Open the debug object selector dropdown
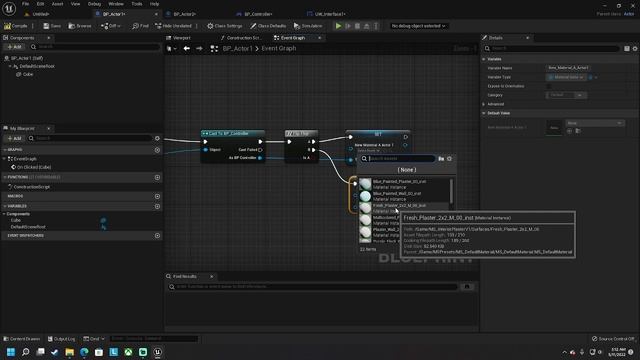Viewport: 640px width, 360px height. pos(418,26)
